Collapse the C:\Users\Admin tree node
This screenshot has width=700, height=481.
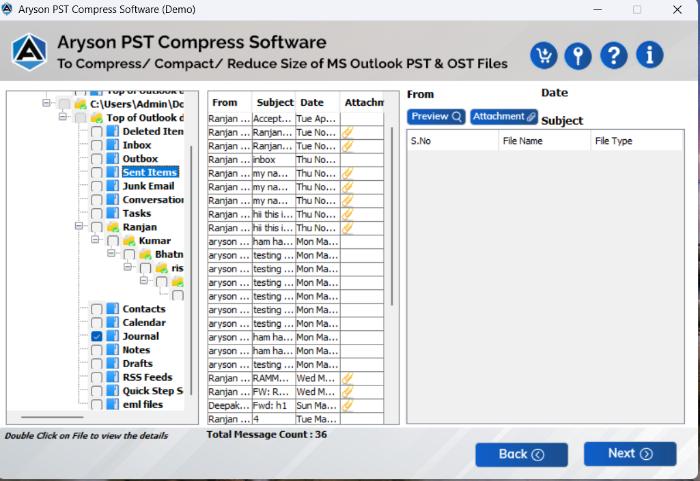pyautogui.click(x=46, y=103)
